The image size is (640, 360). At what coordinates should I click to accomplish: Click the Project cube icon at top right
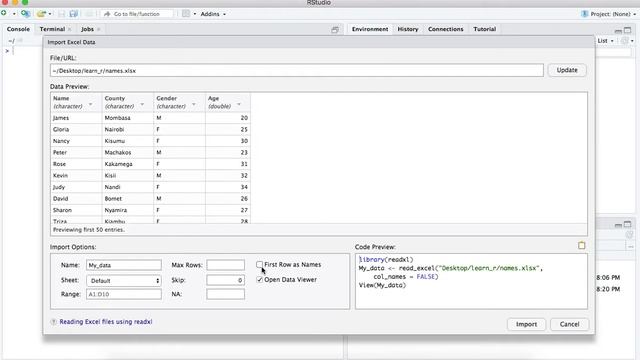(x=584, y=14)
